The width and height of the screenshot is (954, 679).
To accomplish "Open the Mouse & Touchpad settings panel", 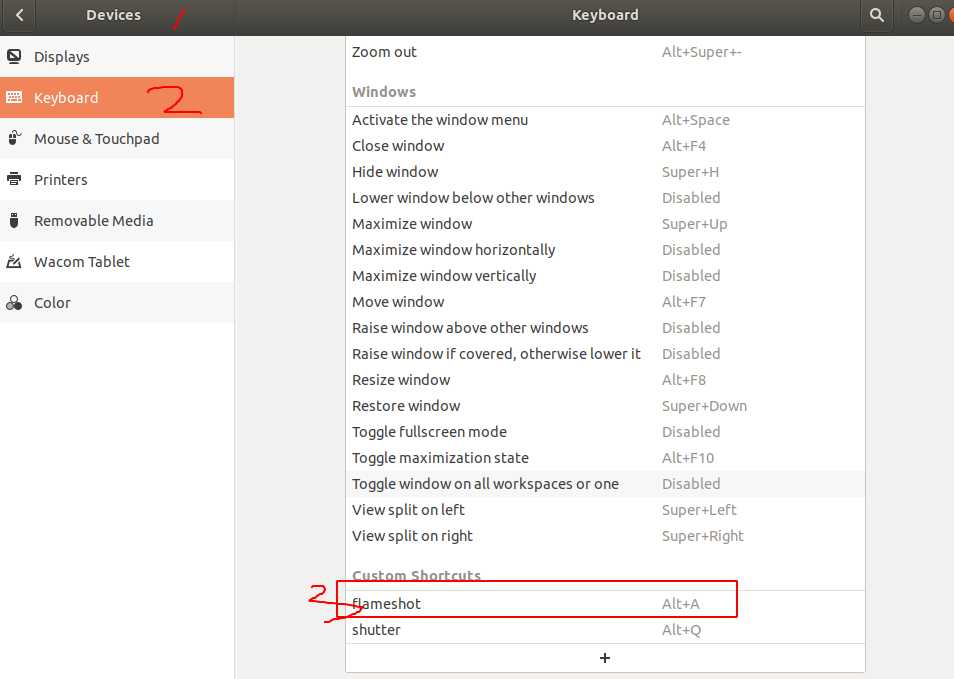I will [x=97, y=139].
